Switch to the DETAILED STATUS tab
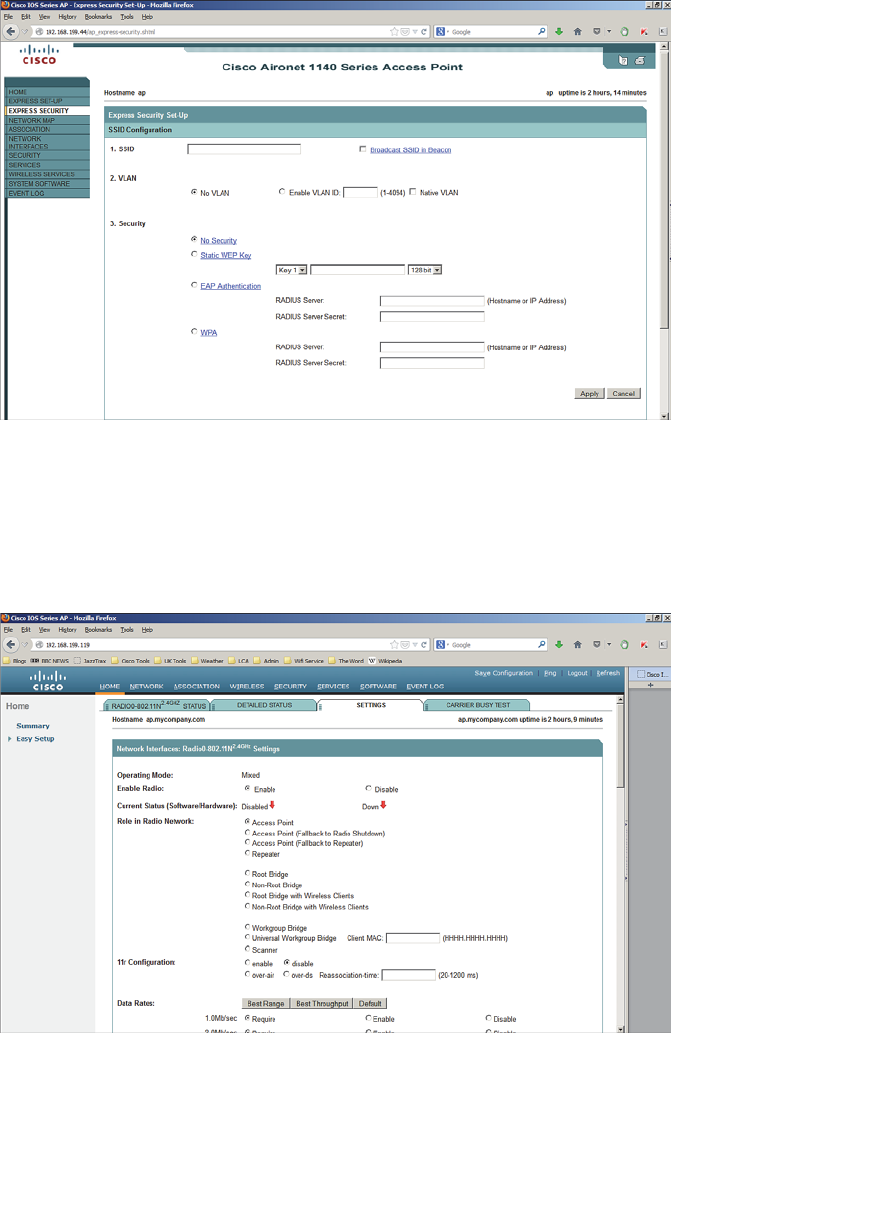 (265, 705)
